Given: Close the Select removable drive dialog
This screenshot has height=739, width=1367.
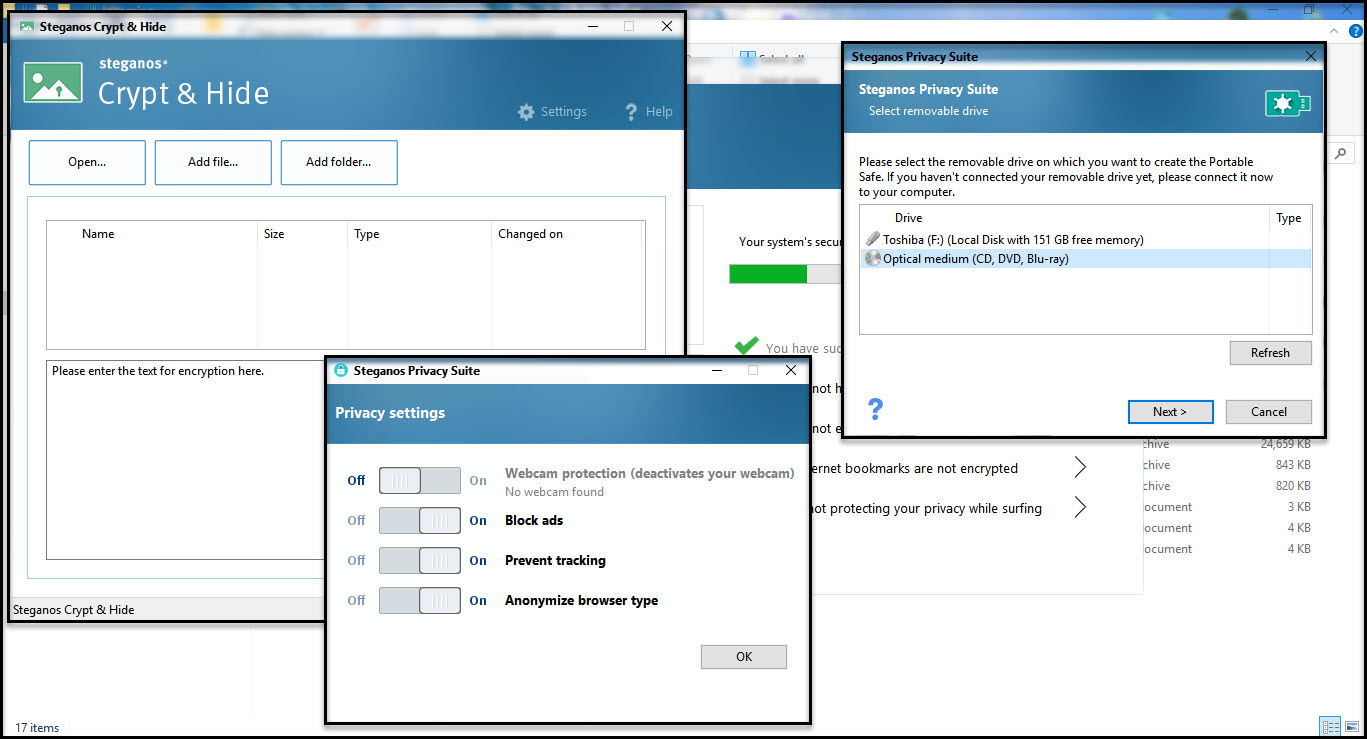Looking at the screenshot, I should pyautogui.click(x=1310, y=57).
